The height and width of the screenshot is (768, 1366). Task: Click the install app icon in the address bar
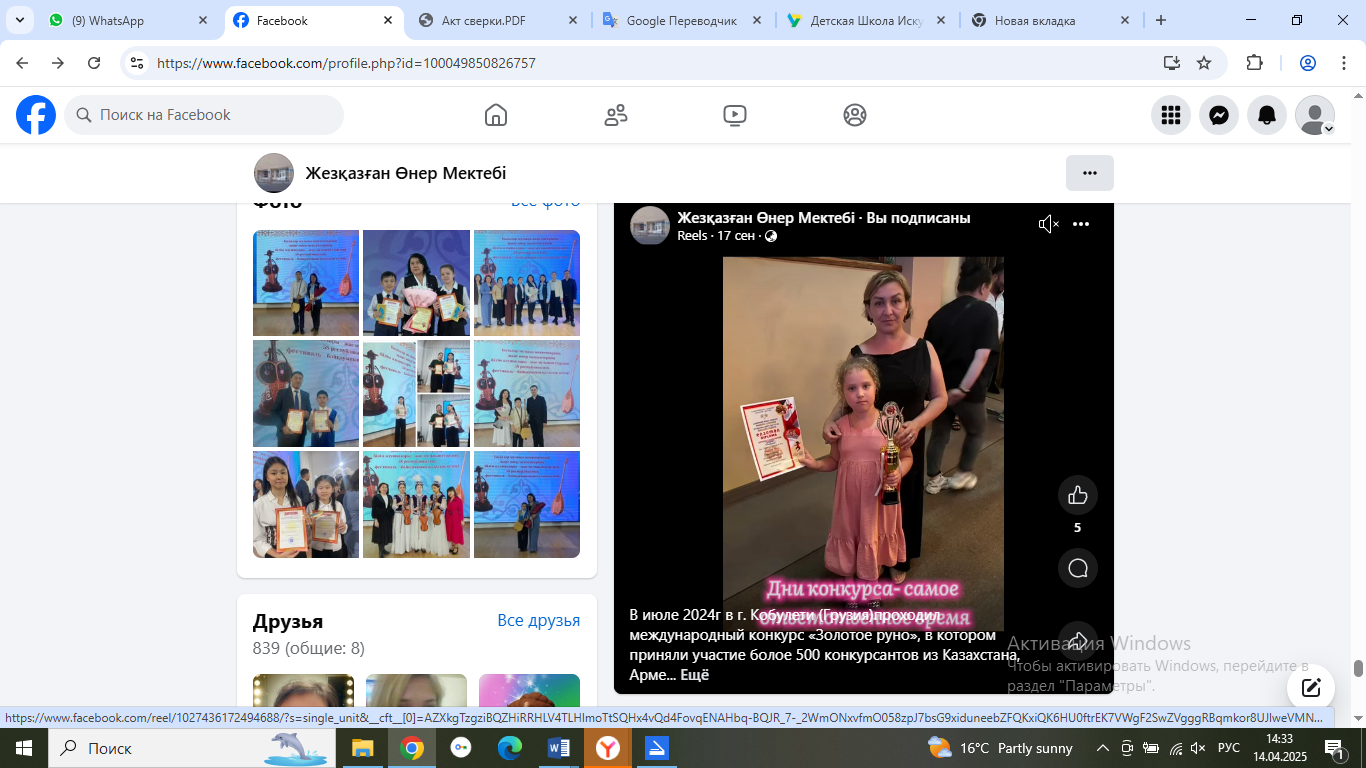pos(1172,63)
